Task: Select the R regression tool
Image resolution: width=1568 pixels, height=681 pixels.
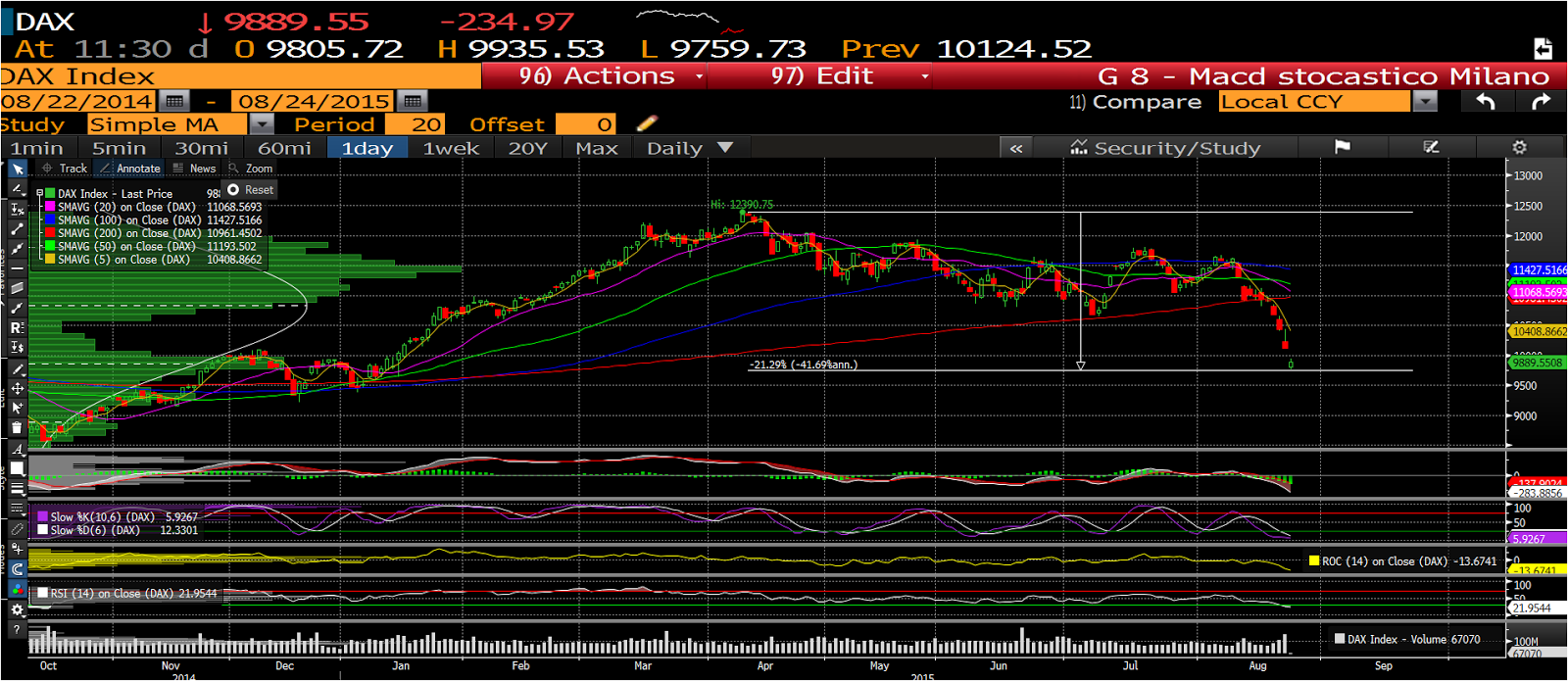Action: [17, 327]
